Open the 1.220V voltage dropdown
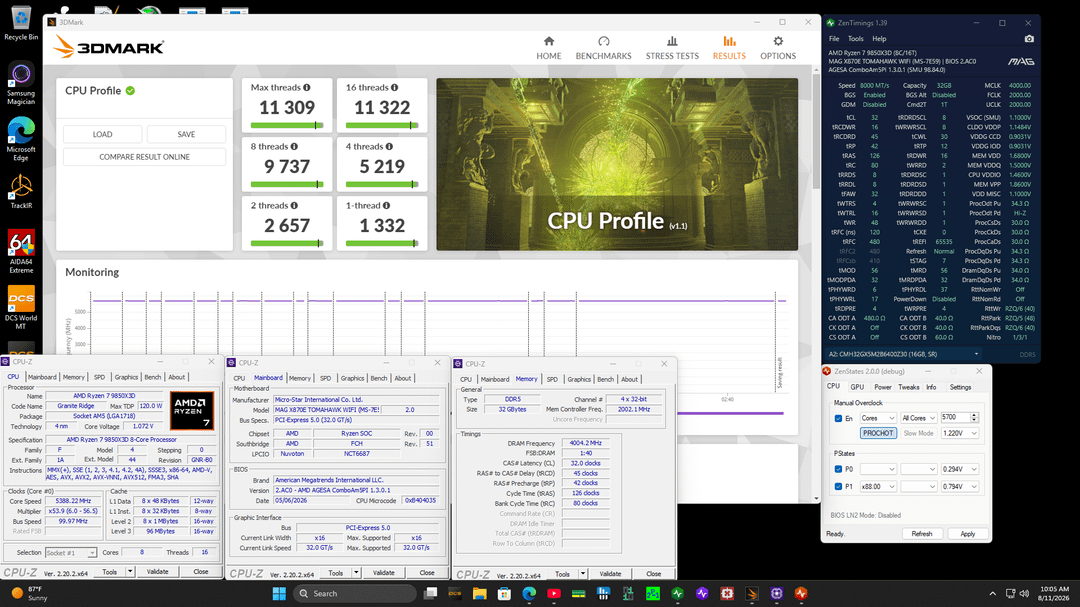Viewport: 1080px width, 607px height. tap(959, 433)
